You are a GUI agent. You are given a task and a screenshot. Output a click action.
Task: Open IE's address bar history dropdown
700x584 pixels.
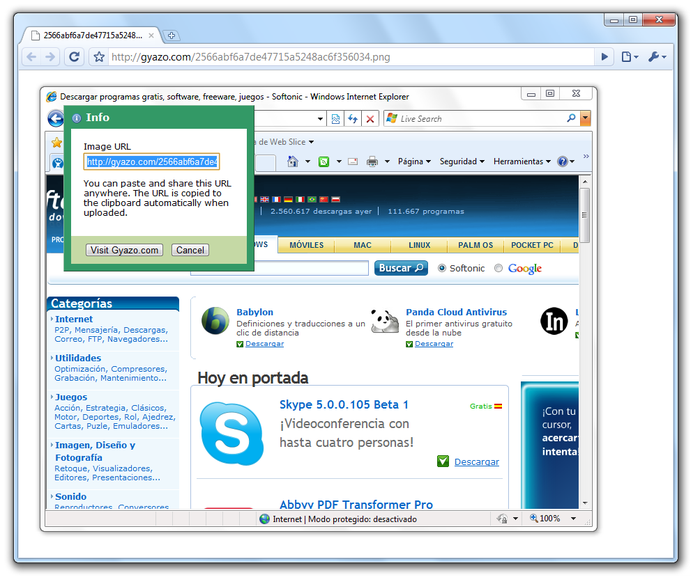coord(320,119)
